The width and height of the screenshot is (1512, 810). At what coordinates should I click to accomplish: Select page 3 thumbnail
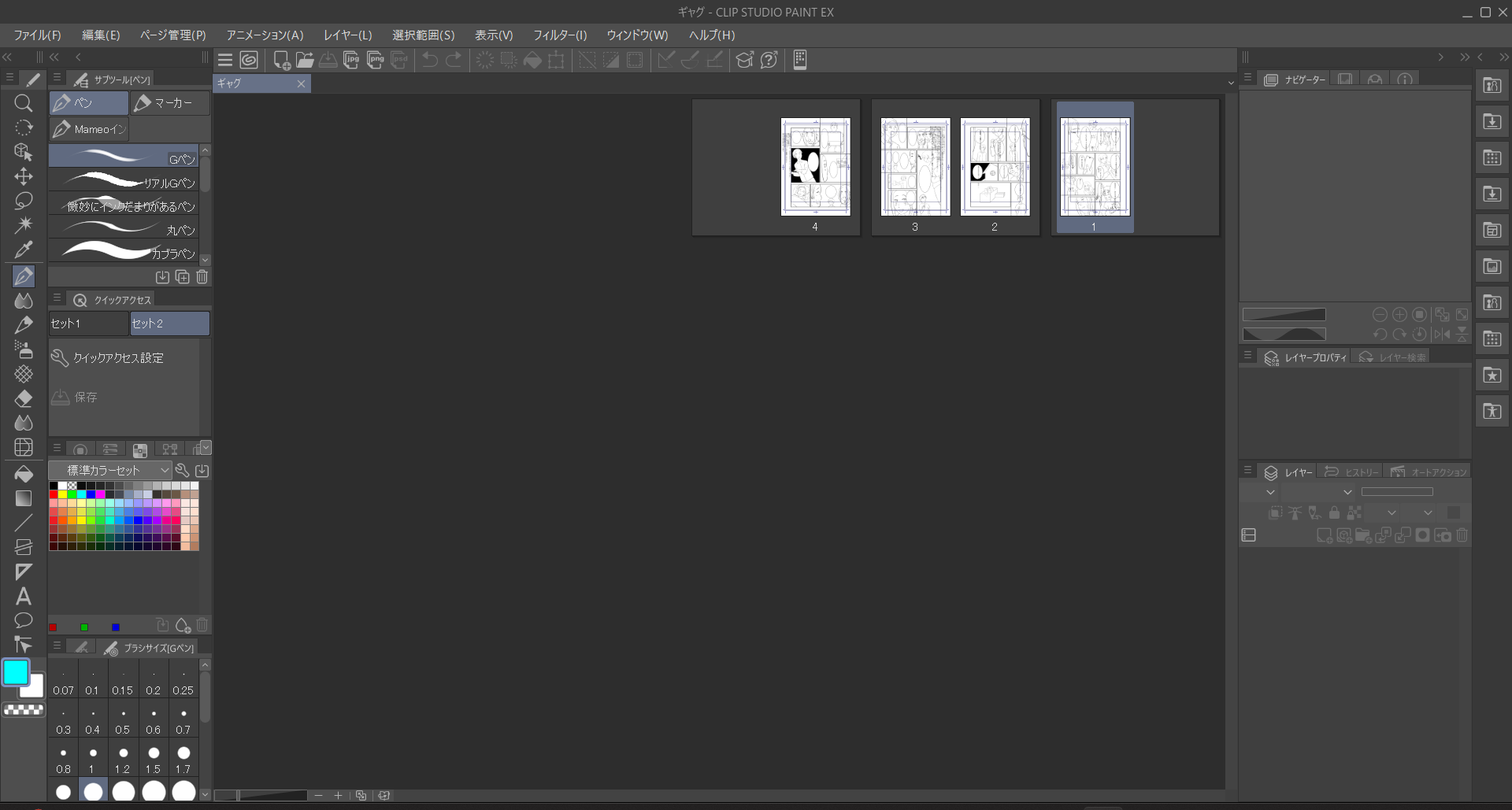[915, 168]
